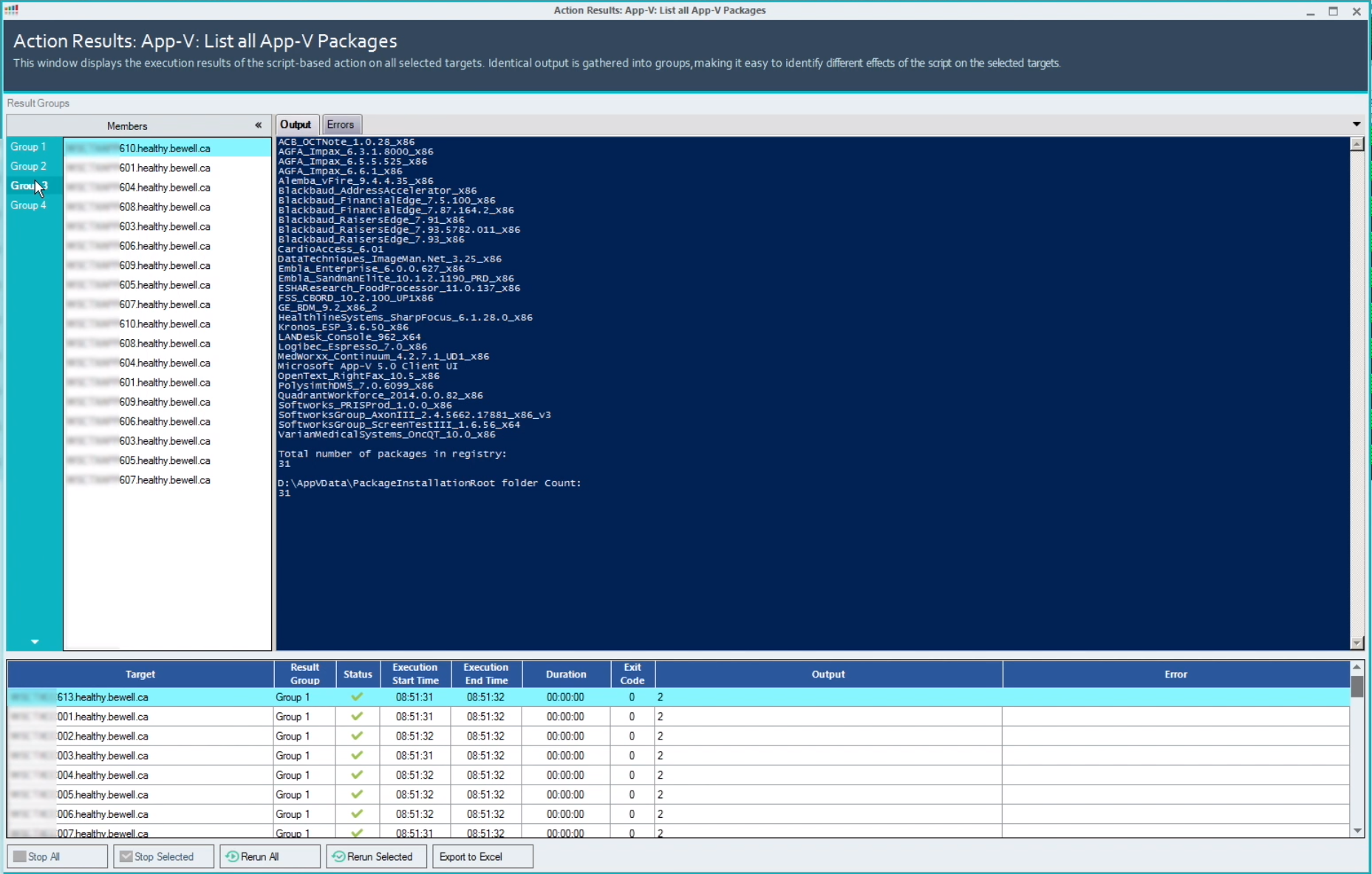
Task: Click the Error column header
Action: (1175, 674)
